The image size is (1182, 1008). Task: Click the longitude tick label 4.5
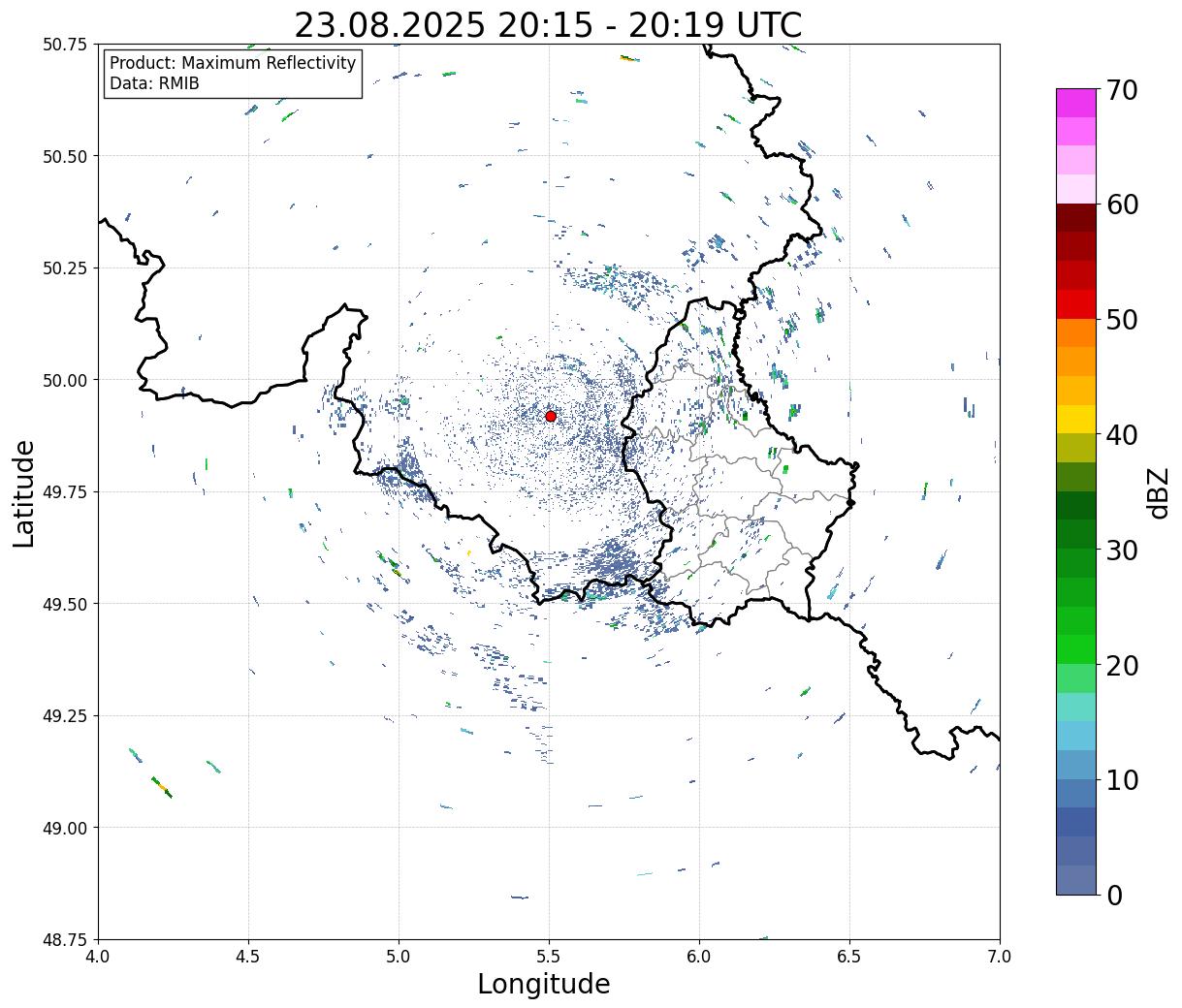tap(248, 957)
